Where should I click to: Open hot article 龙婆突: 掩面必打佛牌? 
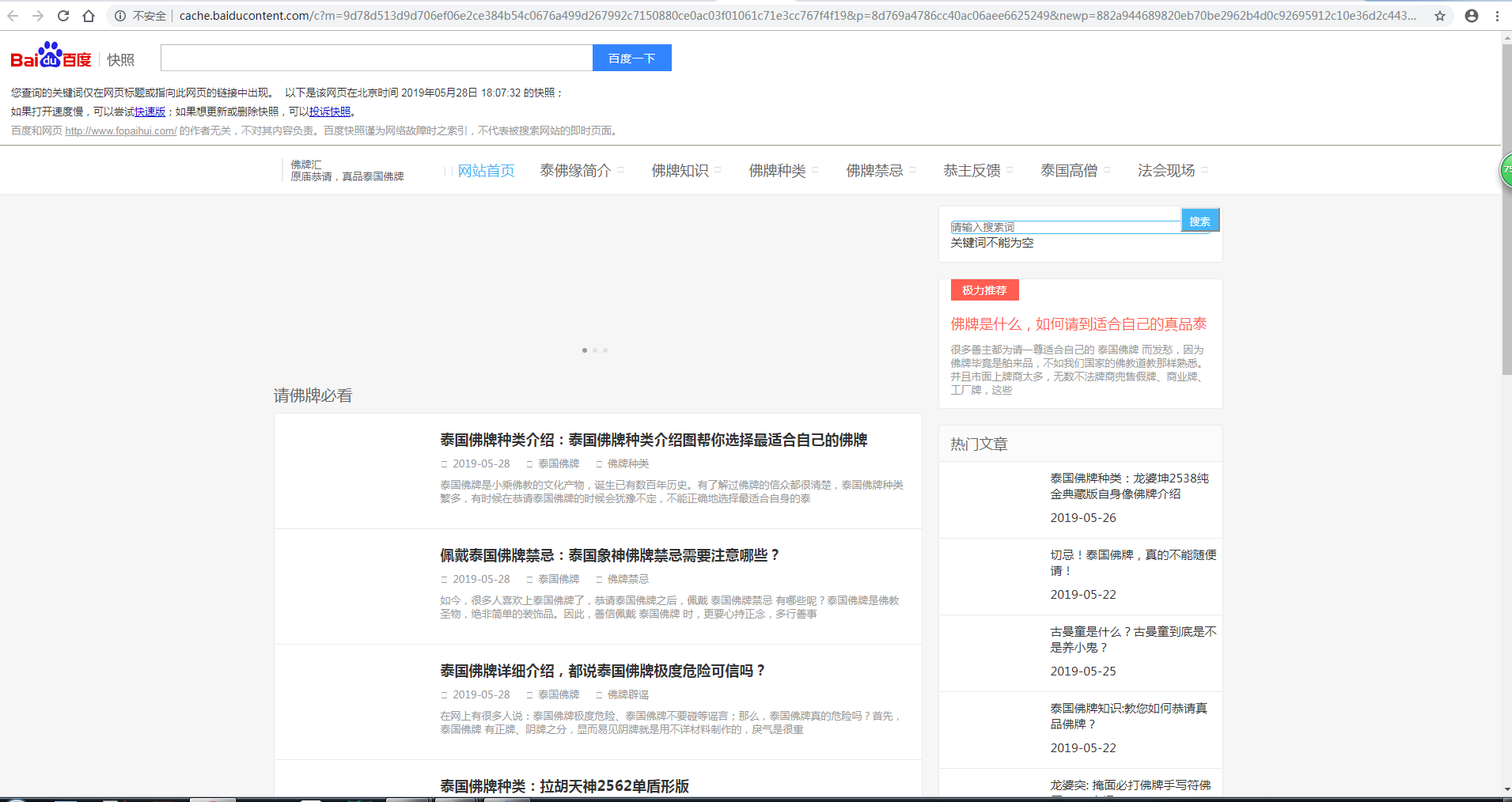coord(1130,785)
